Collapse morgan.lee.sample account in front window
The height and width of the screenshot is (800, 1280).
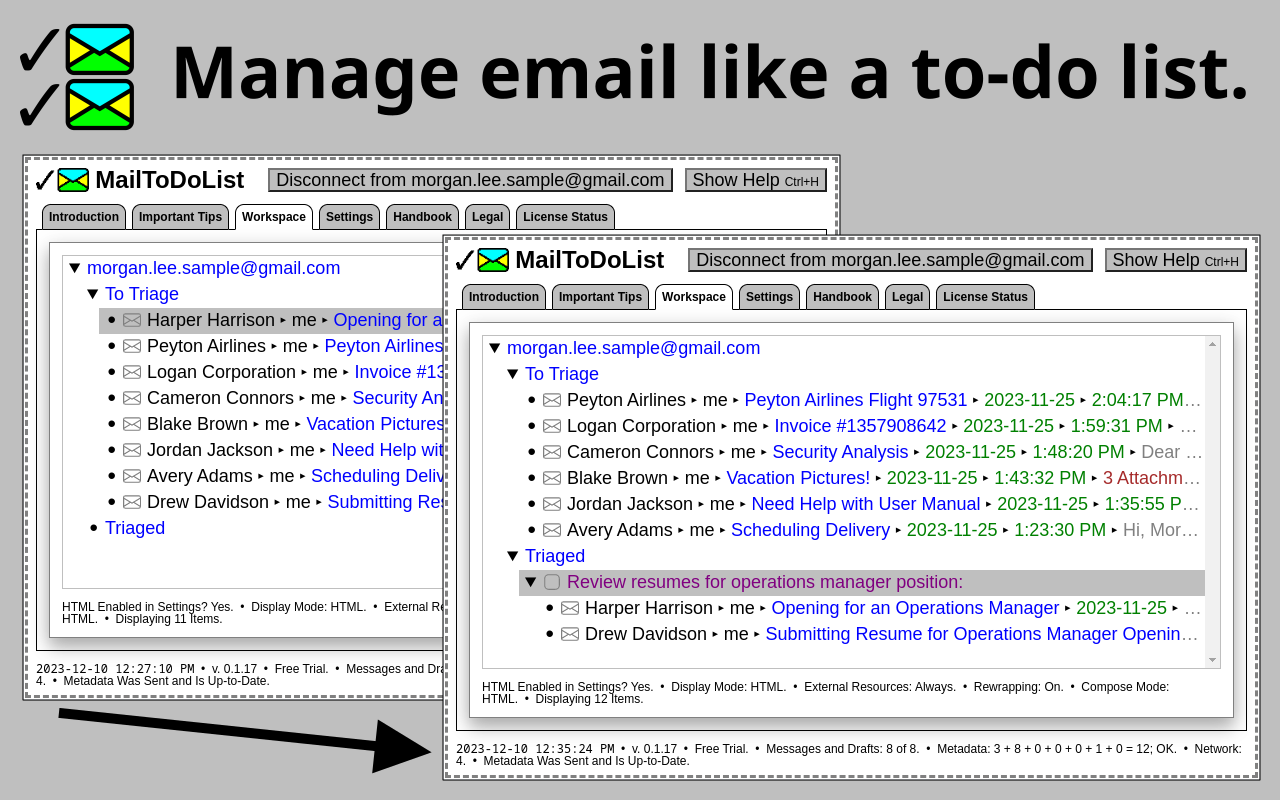tap(495, 348)
